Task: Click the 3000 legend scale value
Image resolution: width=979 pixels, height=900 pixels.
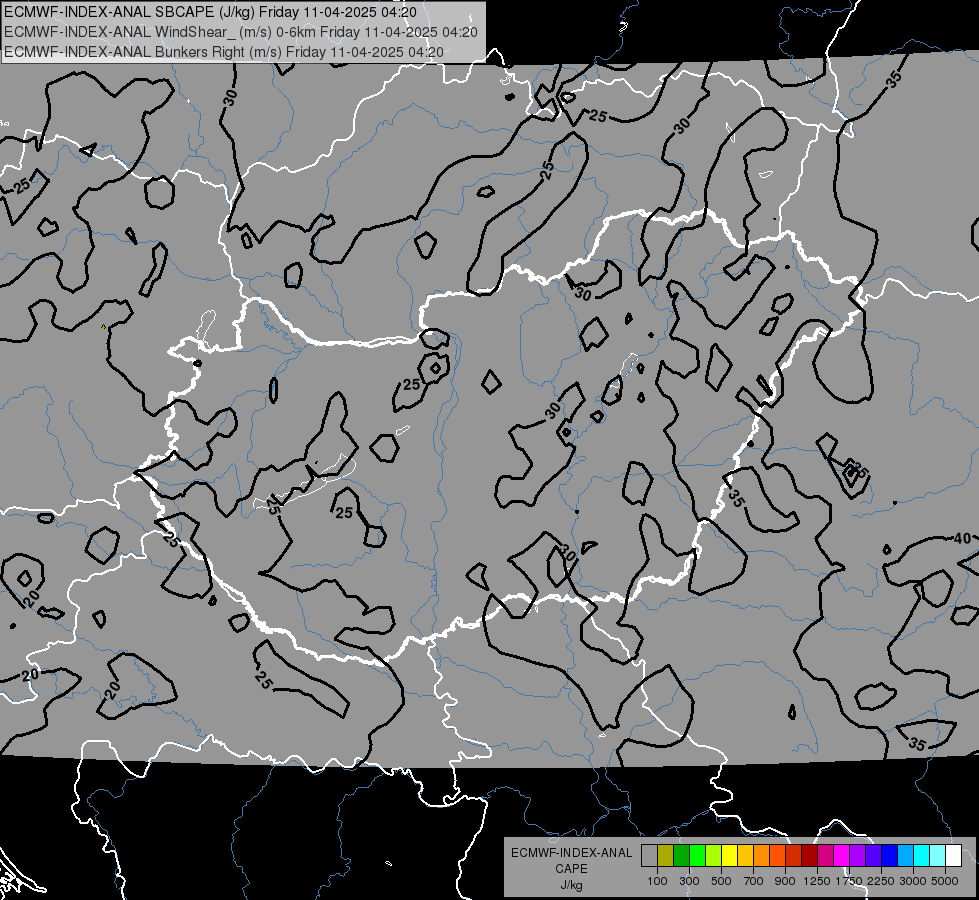Action: 913,881
